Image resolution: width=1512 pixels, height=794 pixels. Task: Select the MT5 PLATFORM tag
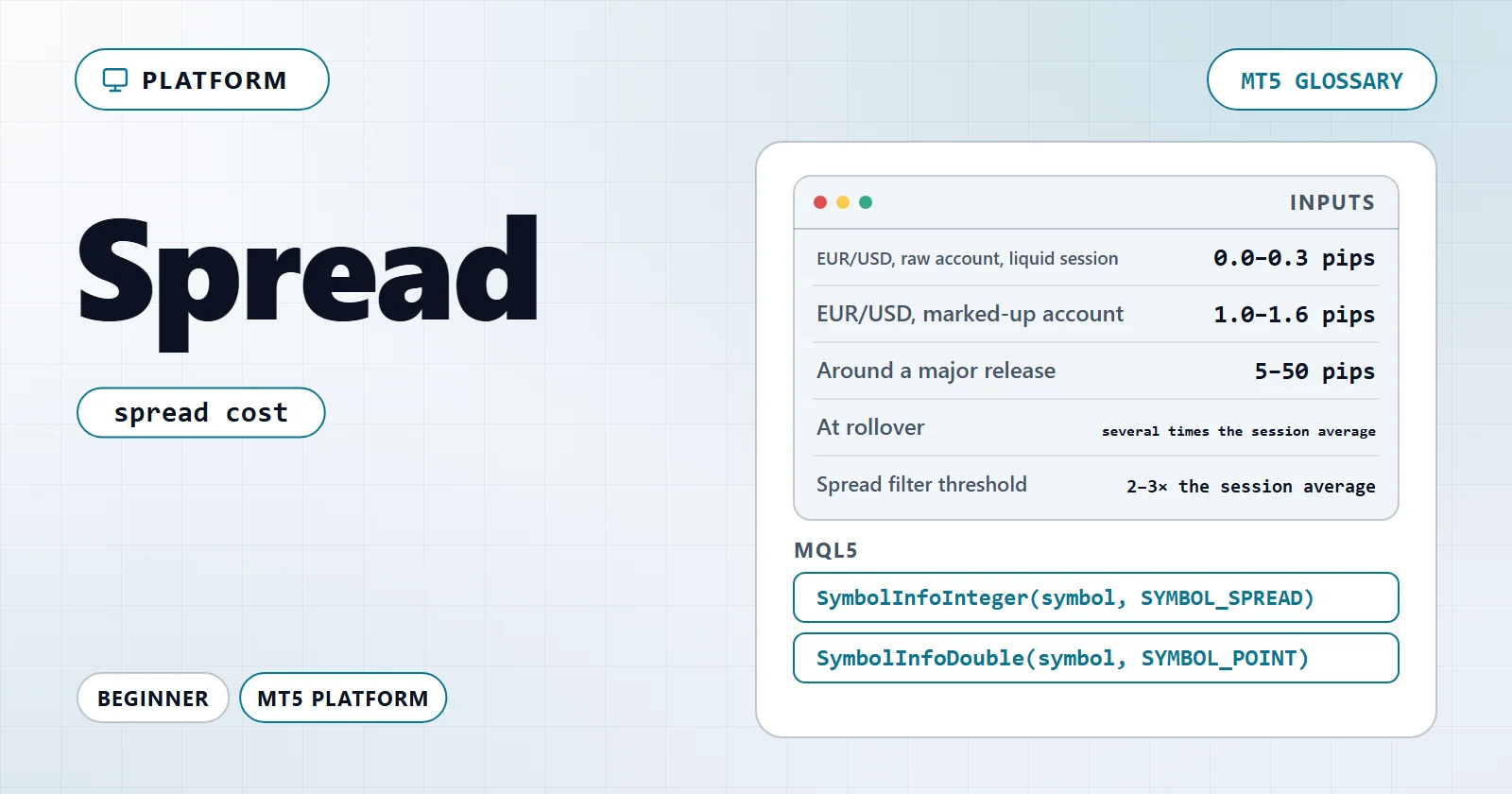(x=343, y=698)
